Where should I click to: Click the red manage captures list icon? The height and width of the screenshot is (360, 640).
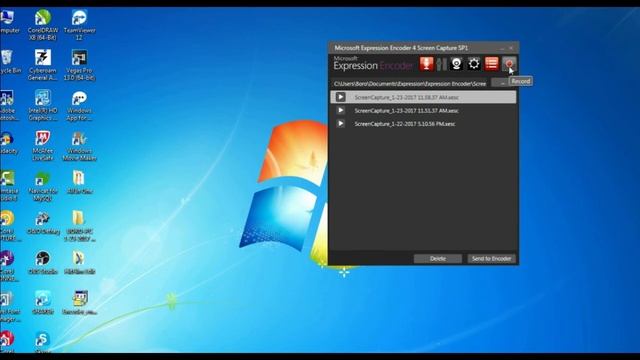click(x=491, y=64)
